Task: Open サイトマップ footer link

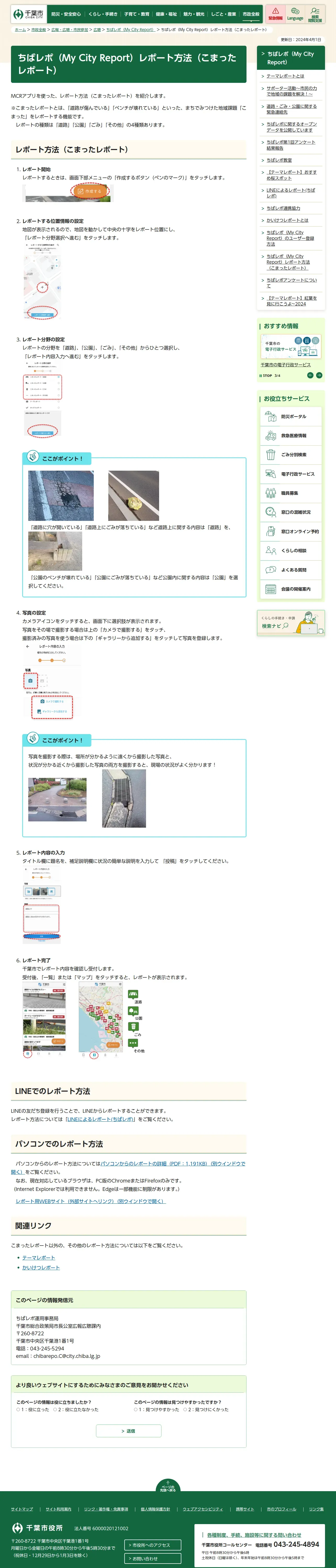Action: pos(22,1509)
